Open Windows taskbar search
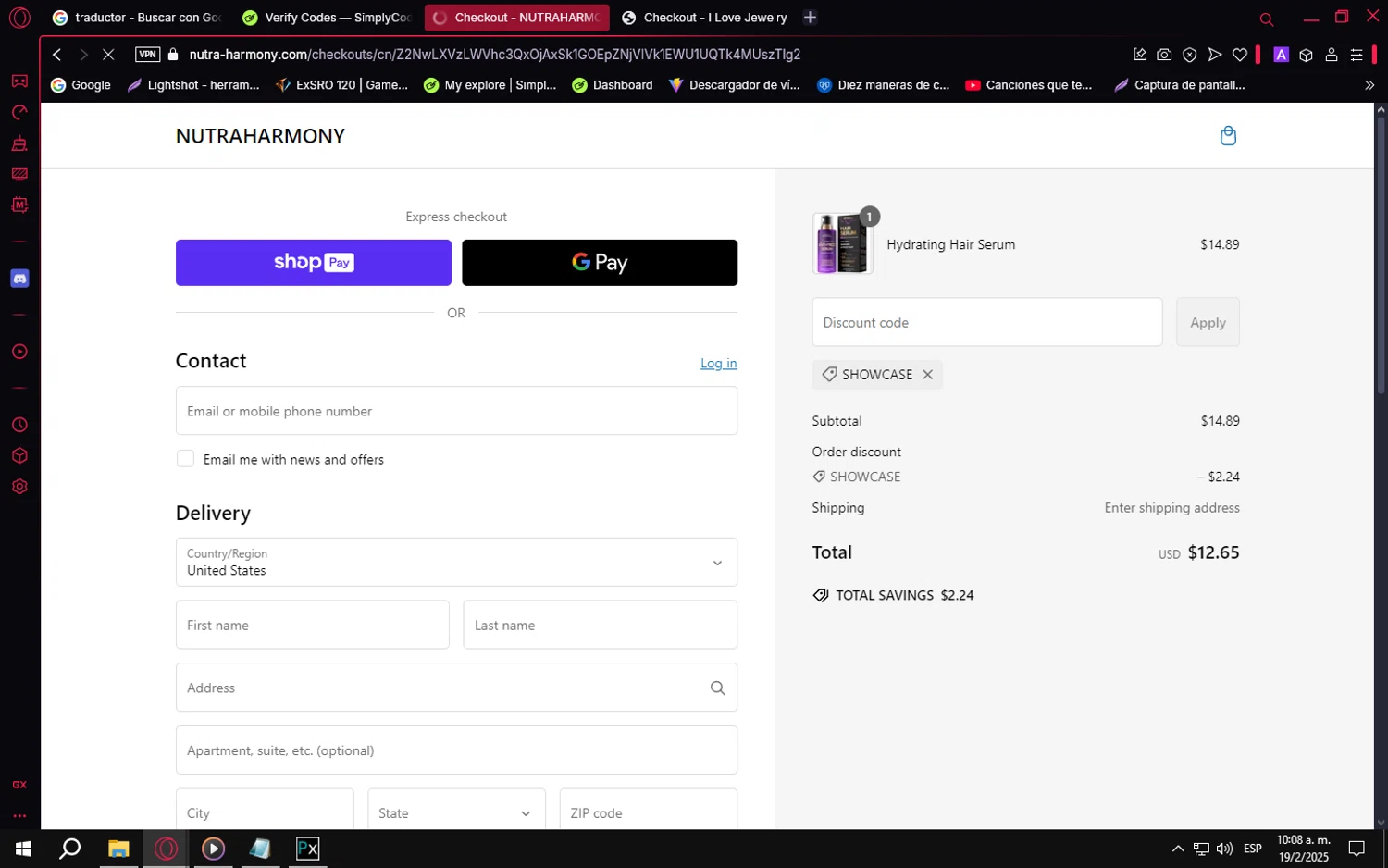 pyautogui.click(x=70, y=849)
